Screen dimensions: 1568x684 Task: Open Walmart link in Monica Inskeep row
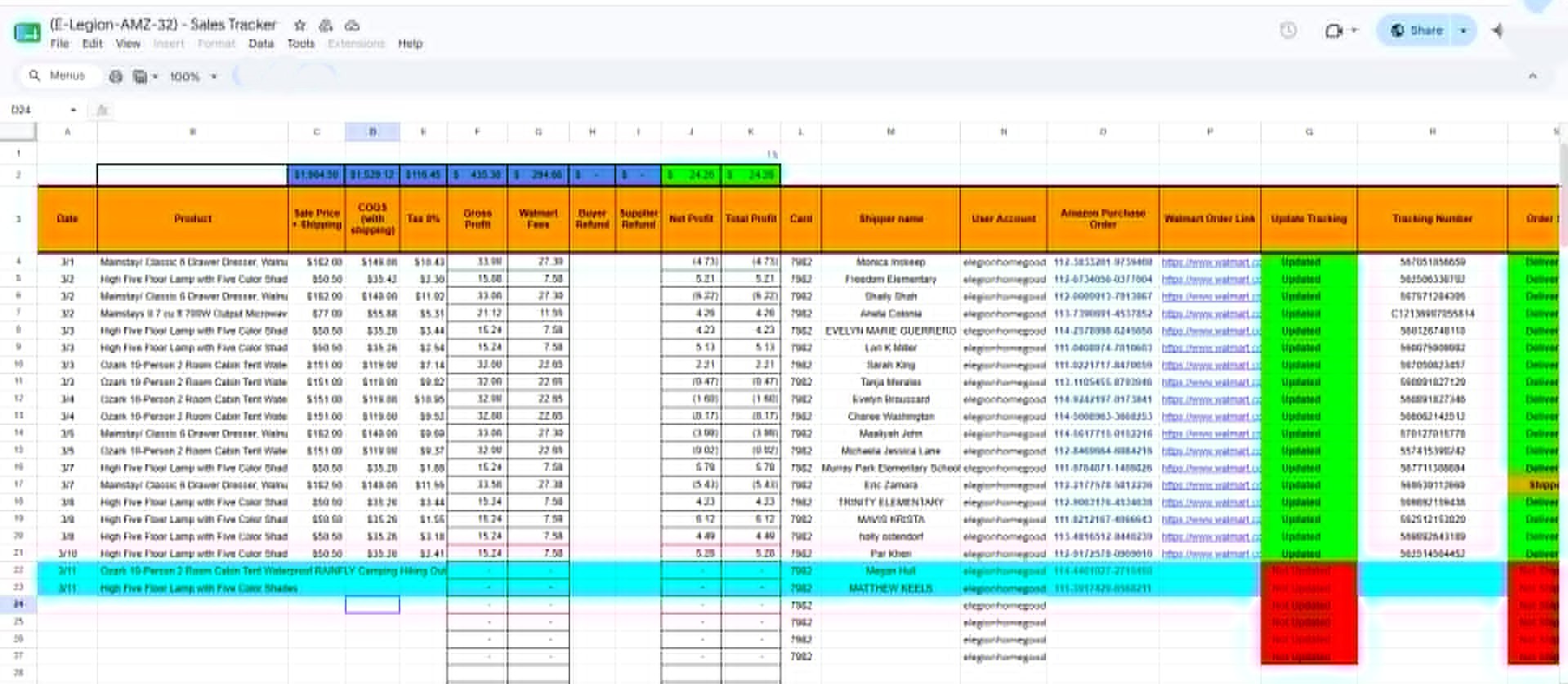(x=1211, y=262)
